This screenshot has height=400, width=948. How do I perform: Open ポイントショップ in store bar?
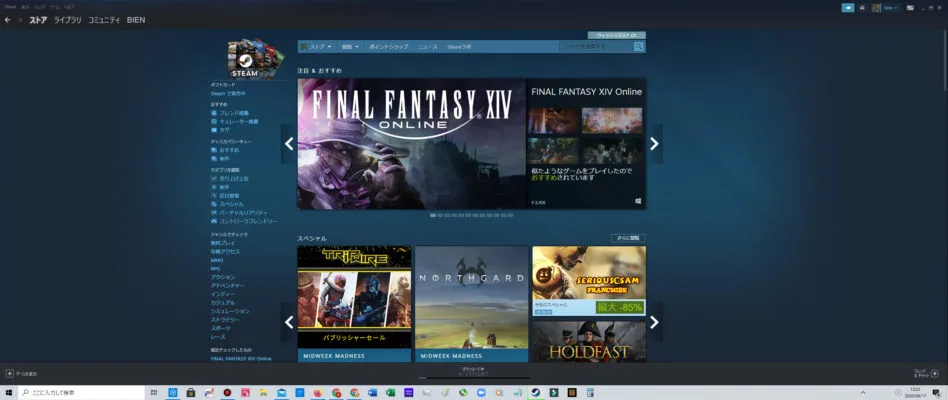click(388, 47)
